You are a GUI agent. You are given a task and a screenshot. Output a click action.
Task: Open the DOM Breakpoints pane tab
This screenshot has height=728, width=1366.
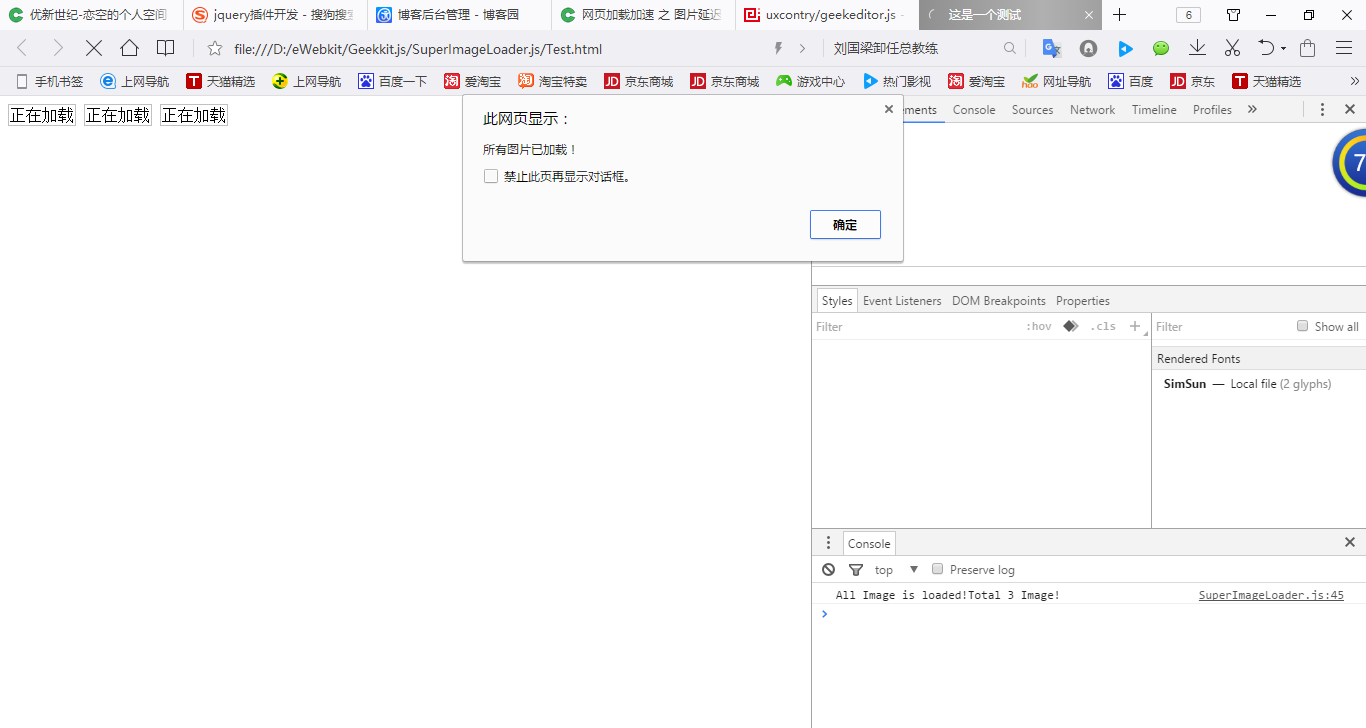999,301
